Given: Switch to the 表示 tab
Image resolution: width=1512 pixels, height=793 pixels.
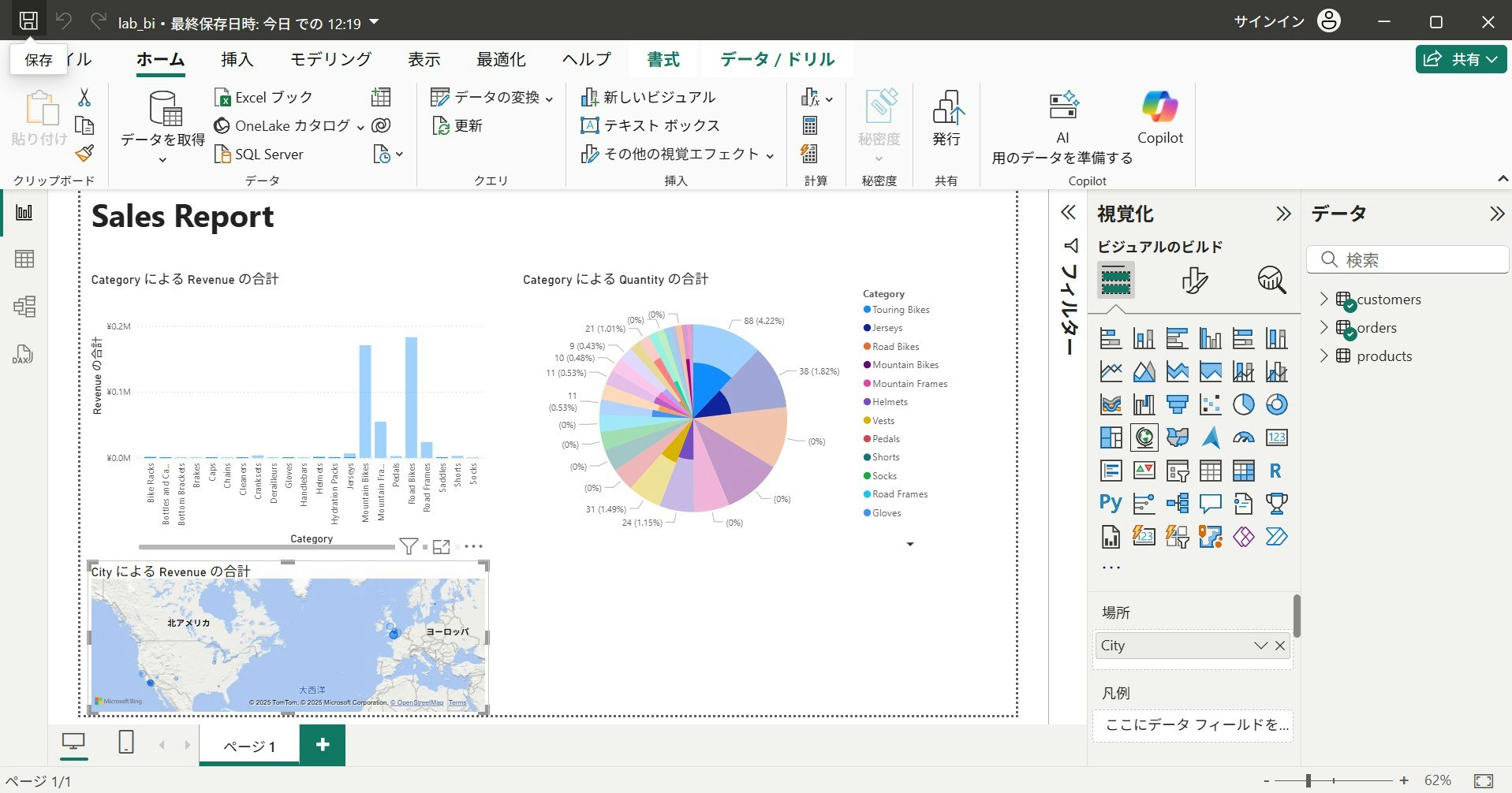Looking at the screenshot, I should tap(424, 59).
